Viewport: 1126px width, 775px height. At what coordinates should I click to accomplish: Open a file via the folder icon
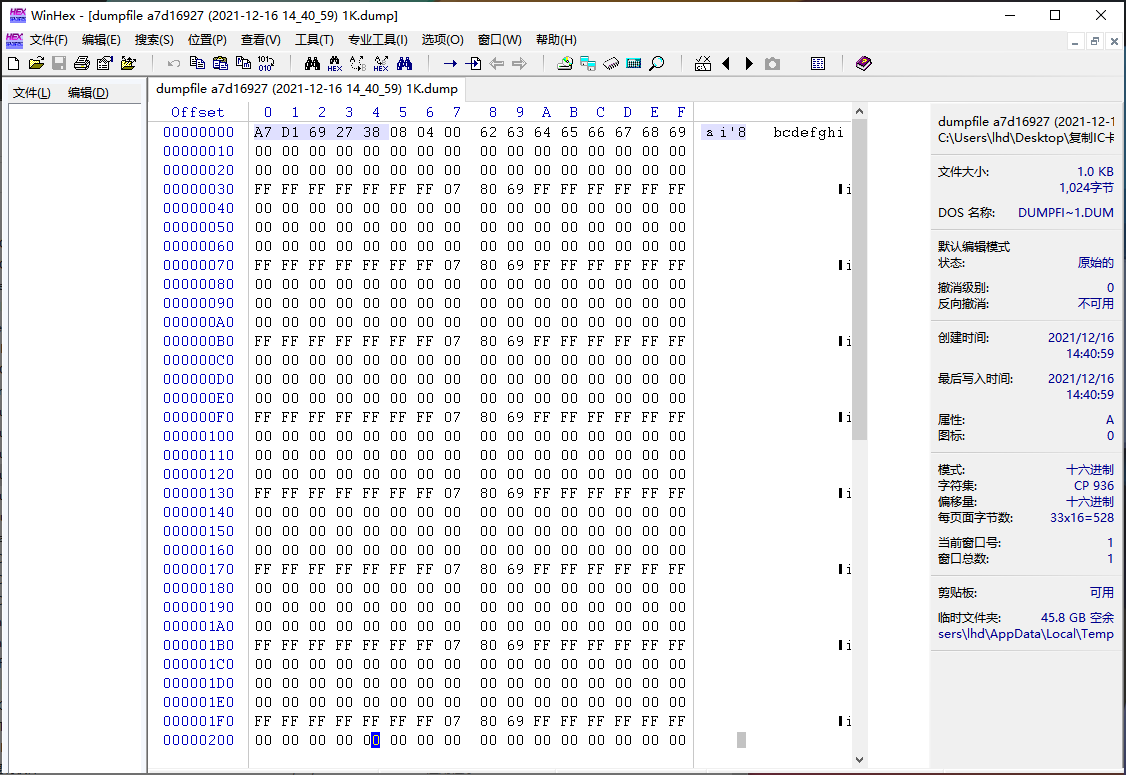point(37,63)
